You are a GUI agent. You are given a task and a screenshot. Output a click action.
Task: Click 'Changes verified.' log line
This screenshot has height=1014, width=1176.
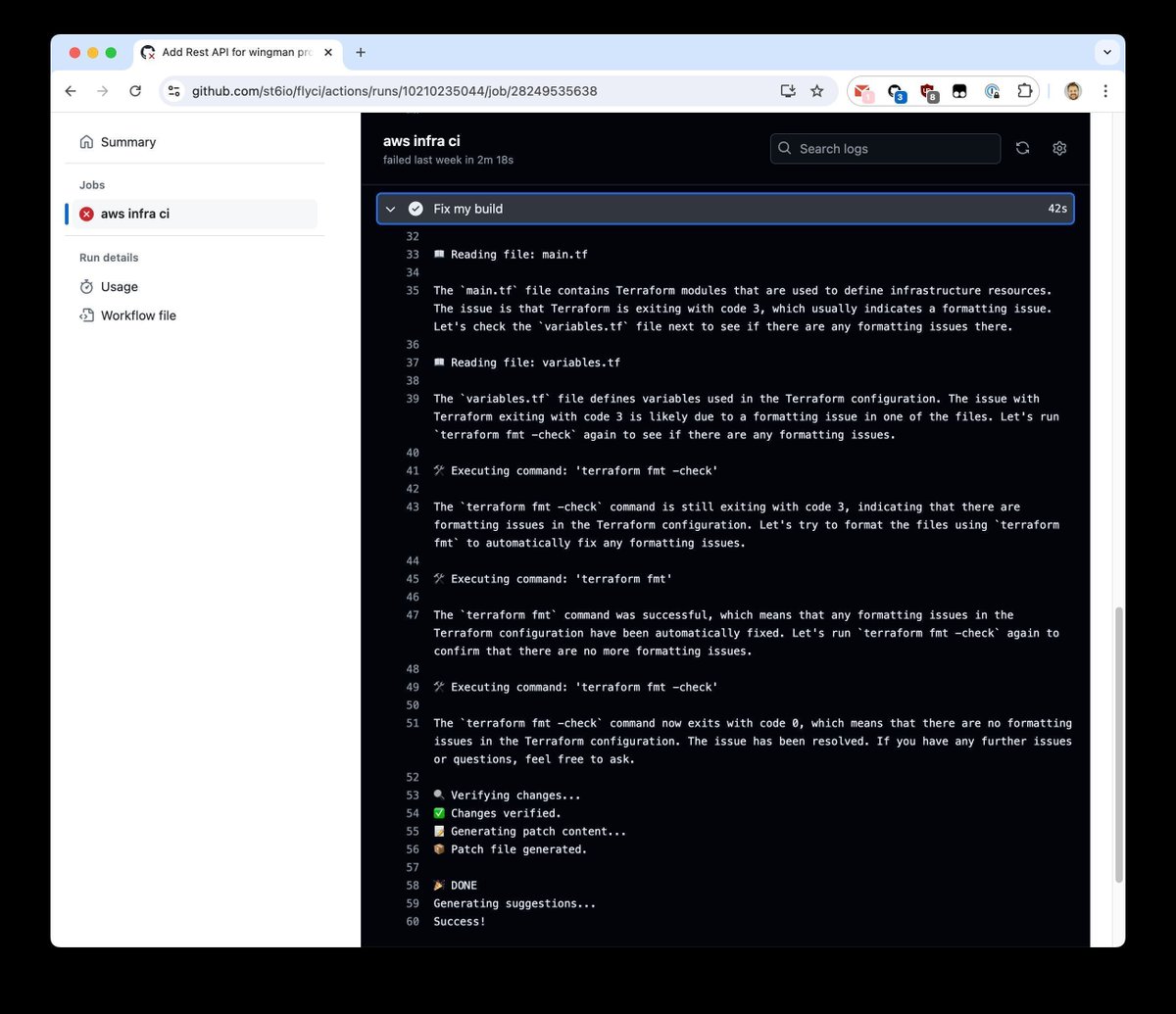(x=497, y=813)
